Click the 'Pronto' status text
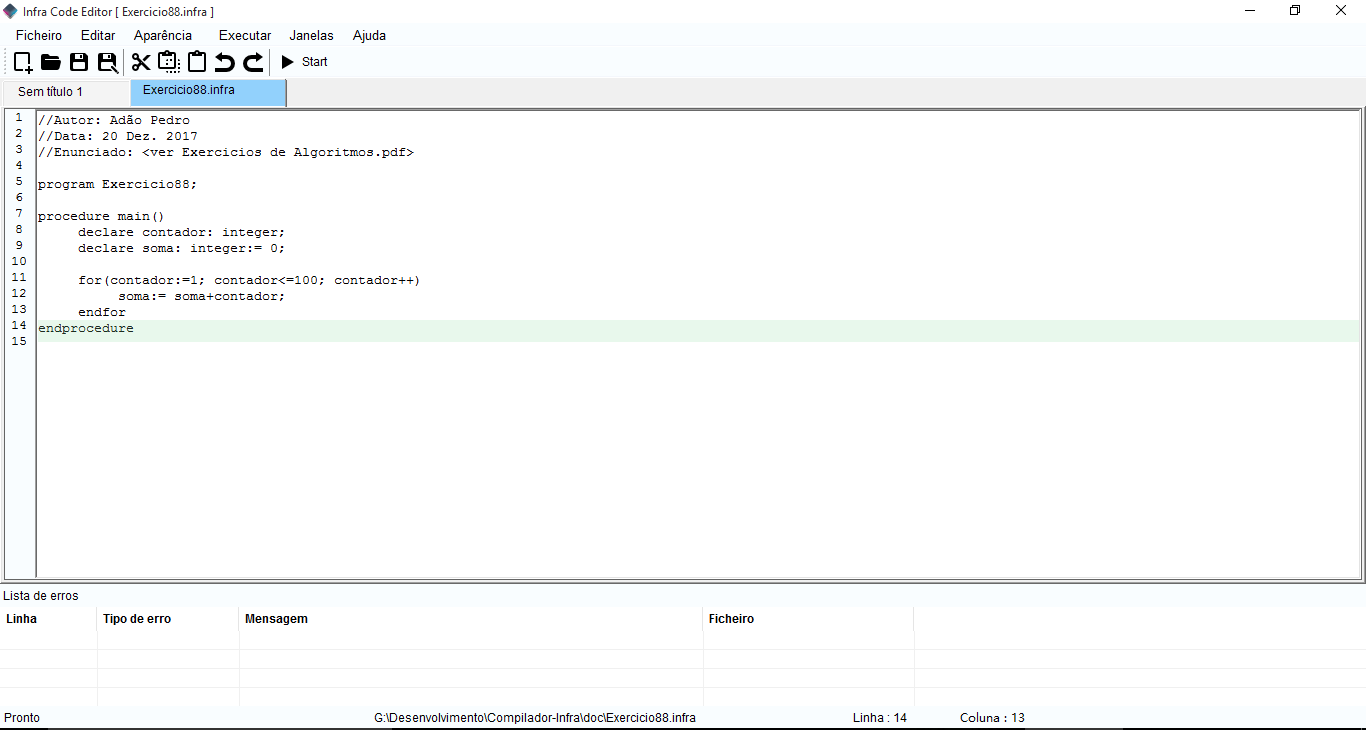The width and height of the screenshot is (1366, 730). pyautogui.click(x=22, y=718)
